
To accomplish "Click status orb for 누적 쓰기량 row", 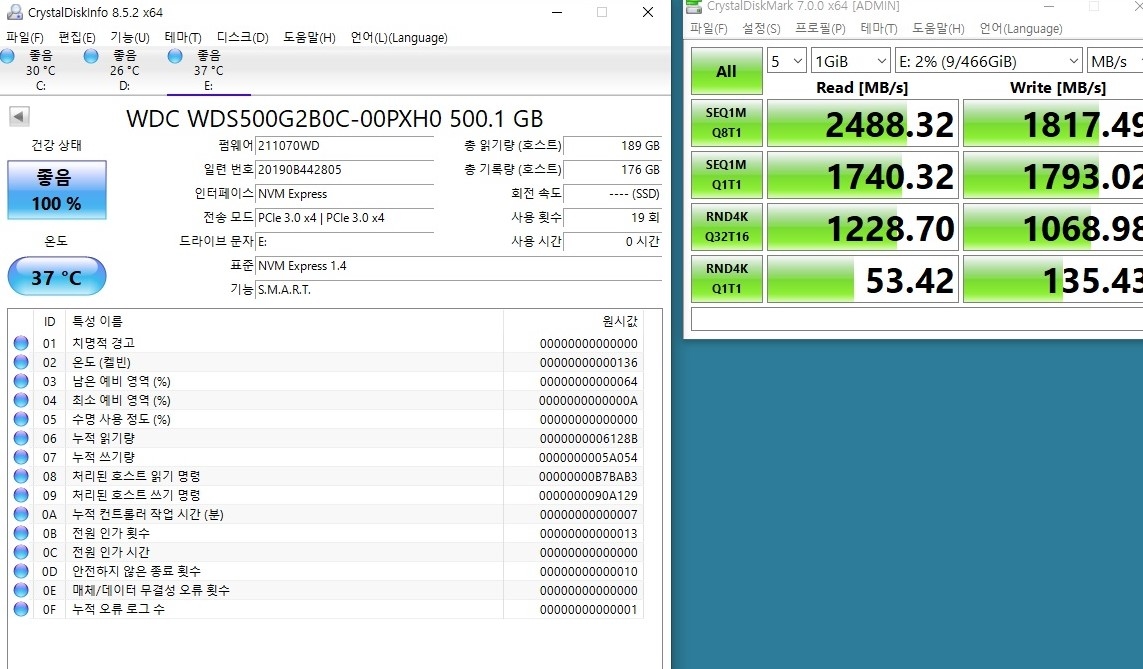I will click(21, 456).
